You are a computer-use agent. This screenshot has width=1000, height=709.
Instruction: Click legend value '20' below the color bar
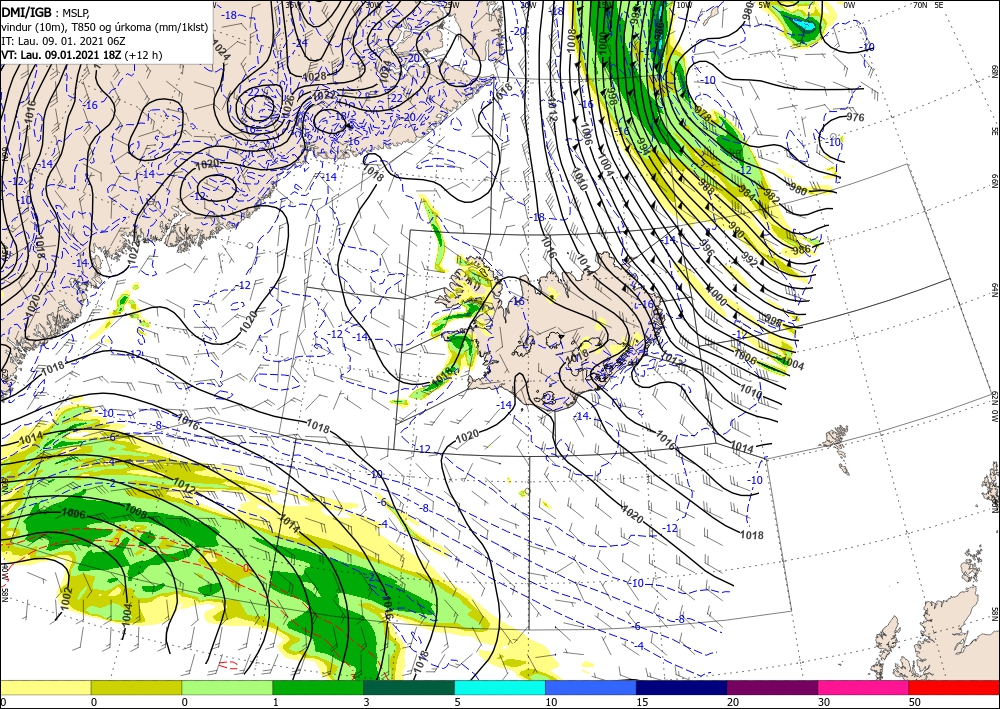click(733, 702)
